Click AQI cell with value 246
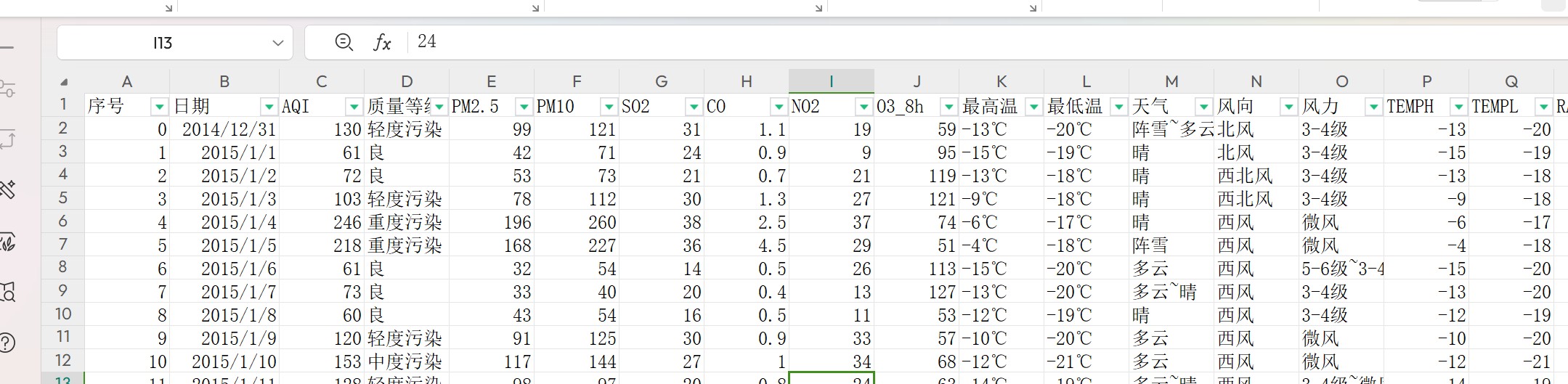Screen dimensions: 1568x384 pos(322,222)
